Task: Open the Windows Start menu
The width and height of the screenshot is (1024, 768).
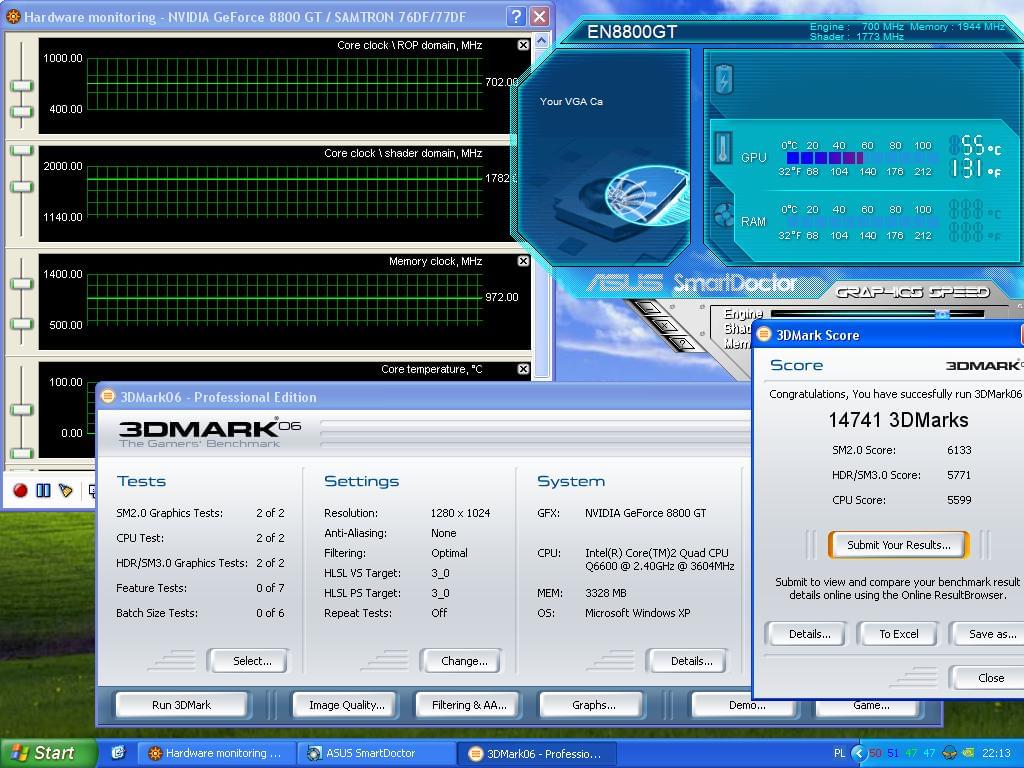Action: (42, 753)
